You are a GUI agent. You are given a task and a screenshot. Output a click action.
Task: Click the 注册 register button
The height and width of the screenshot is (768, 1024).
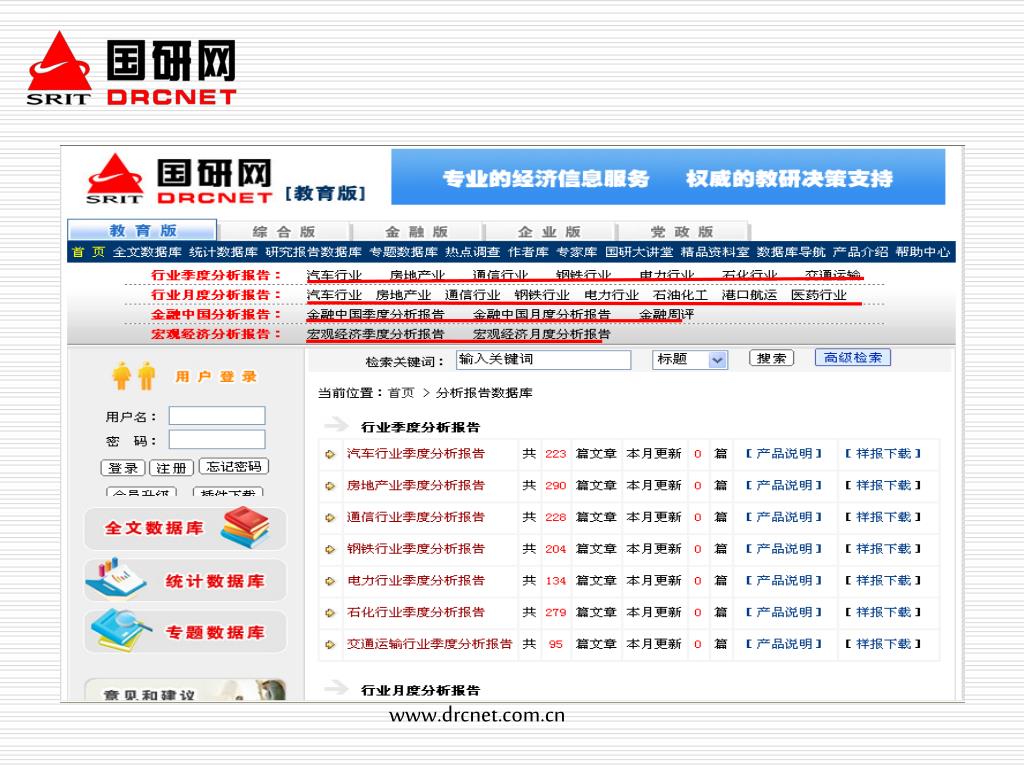171,468
